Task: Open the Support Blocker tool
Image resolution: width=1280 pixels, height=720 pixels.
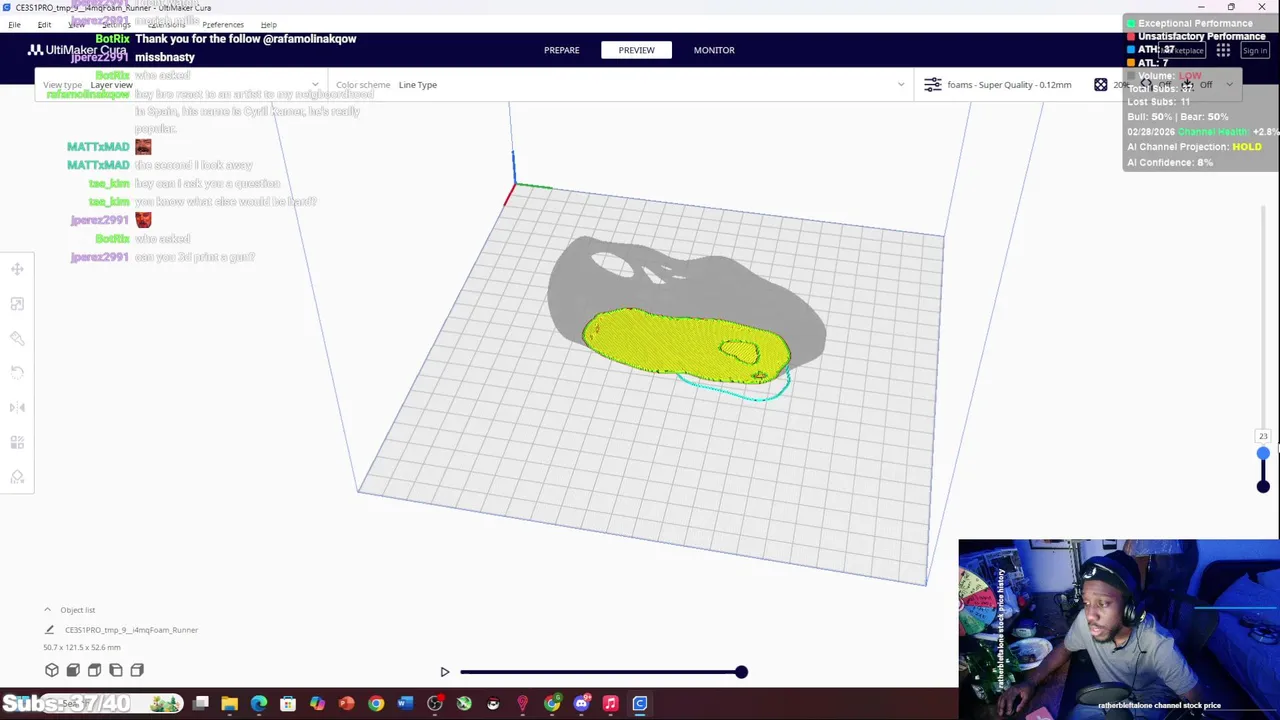Action: 17,477
